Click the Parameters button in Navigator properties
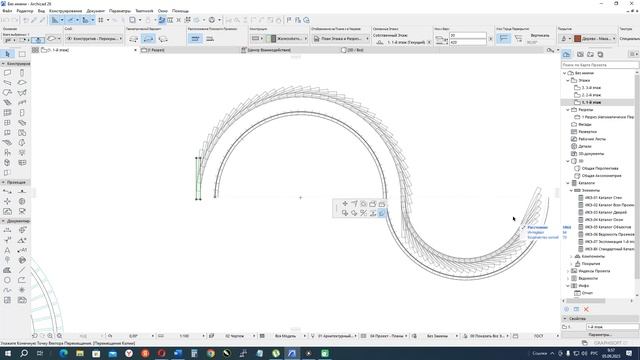Viewport: 640px width, 360px height. 600,334
